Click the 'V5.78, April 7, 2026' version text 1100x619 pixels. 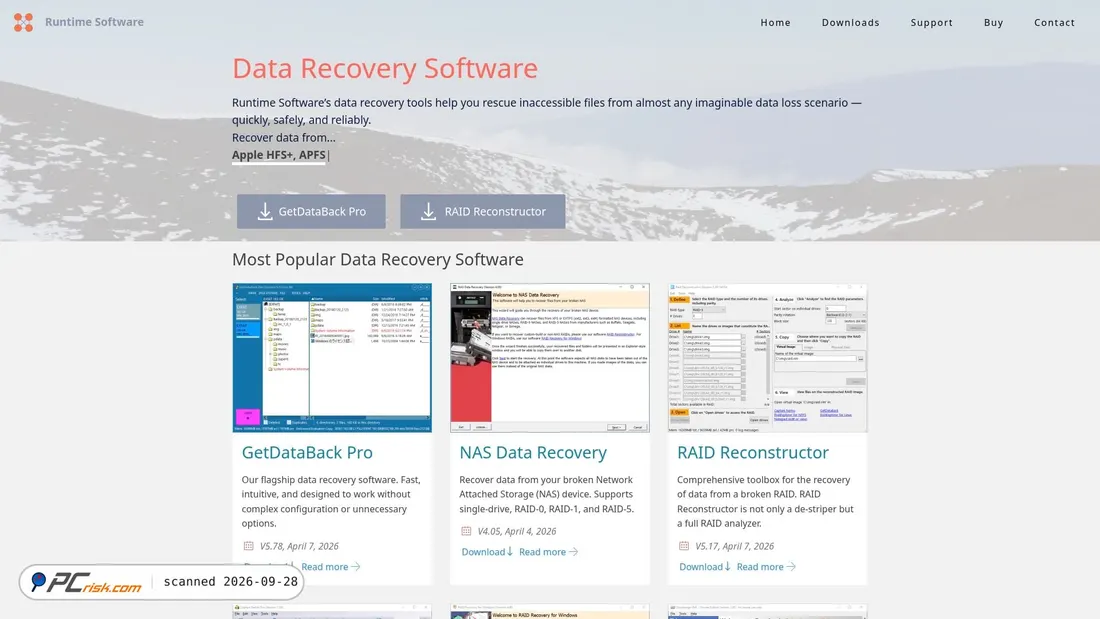(x=299, y=546)
